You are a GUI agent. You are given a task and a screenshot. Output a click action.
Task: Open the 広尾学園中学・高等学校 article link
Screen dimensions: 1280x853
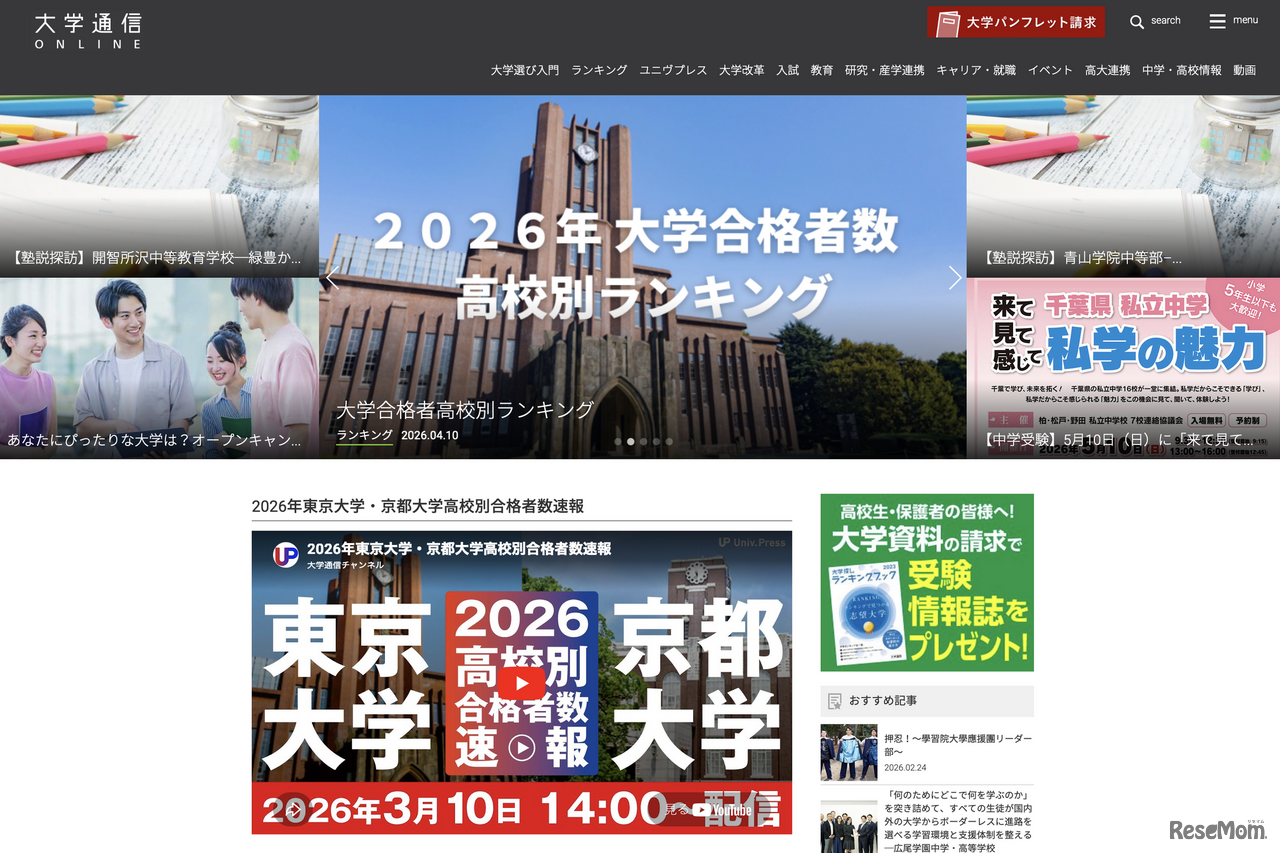(x=958, y=820)
